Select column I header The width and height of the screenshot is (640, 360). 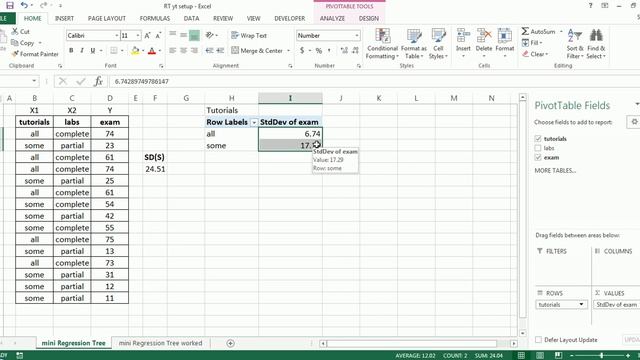pyautogui.click(x=290, y=98)
